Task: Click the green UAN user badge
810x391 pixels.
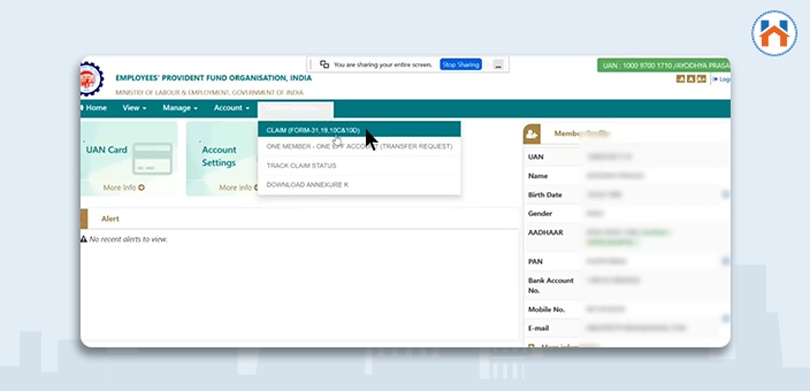Action: click(x=664, y=65)
